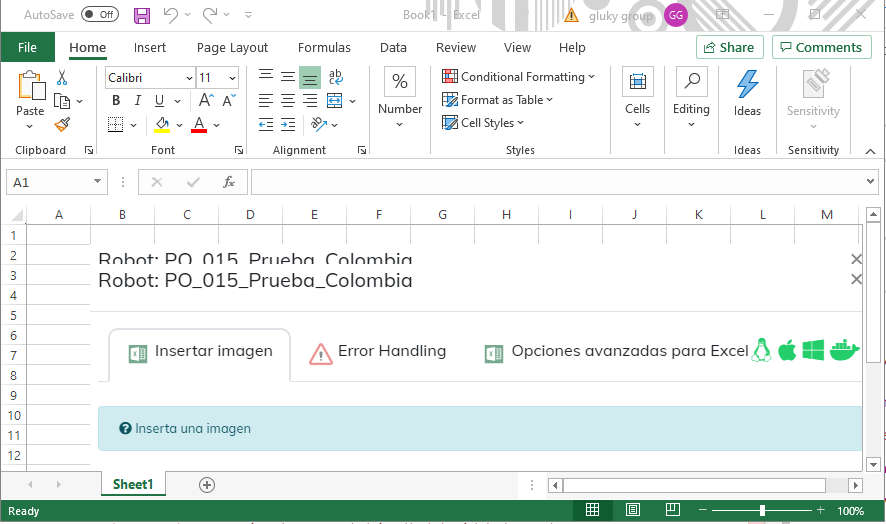Add a new sheet with plus icon
The image size is (886, 524).
click(207, 484)
